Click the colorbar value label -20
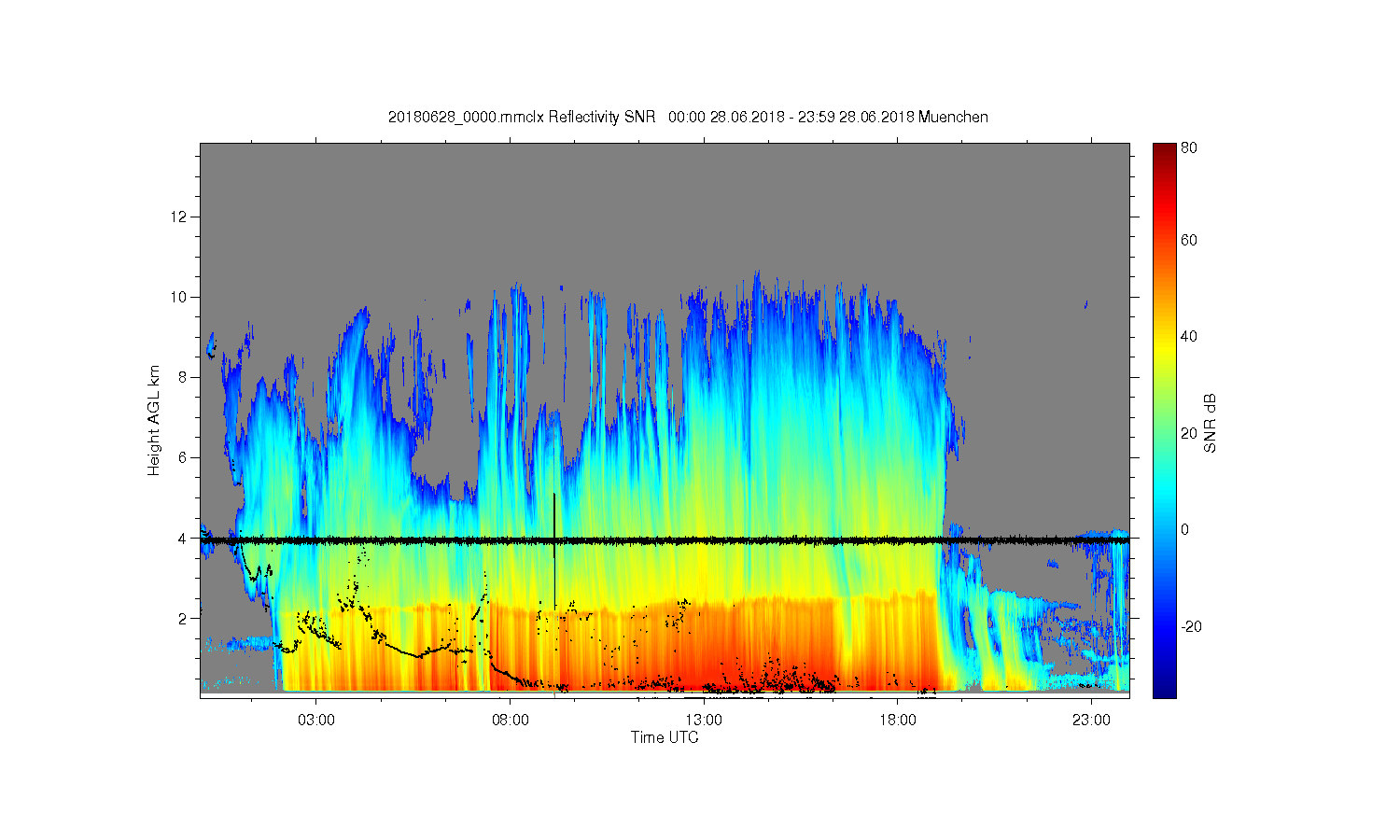The width and height of the screenshot is (1400, 840). (x=1191, y=626)
